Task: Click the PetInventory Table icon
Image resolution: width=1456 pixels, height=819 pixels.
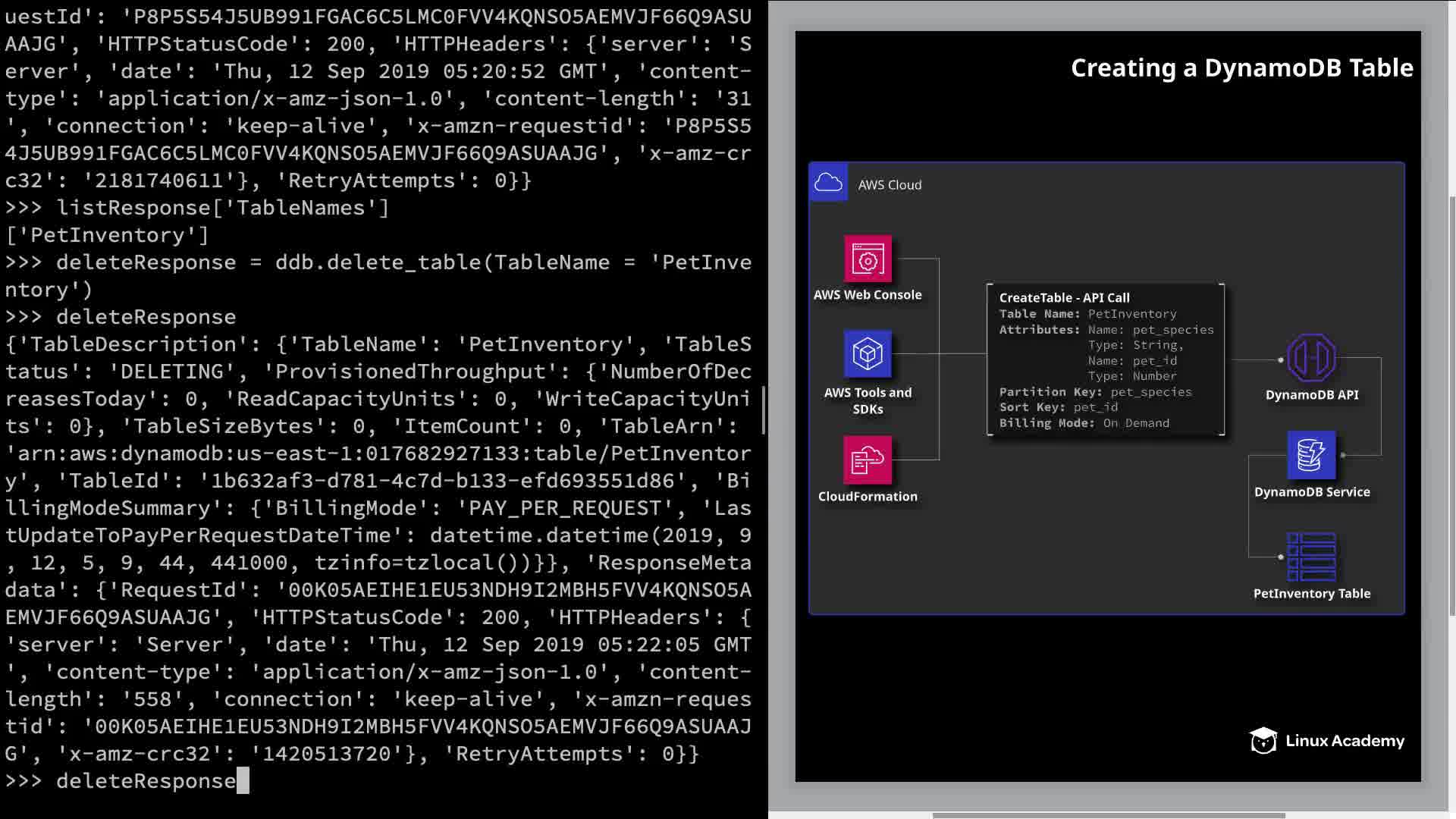Action: pyautogui.click(x=1311, y=557)
